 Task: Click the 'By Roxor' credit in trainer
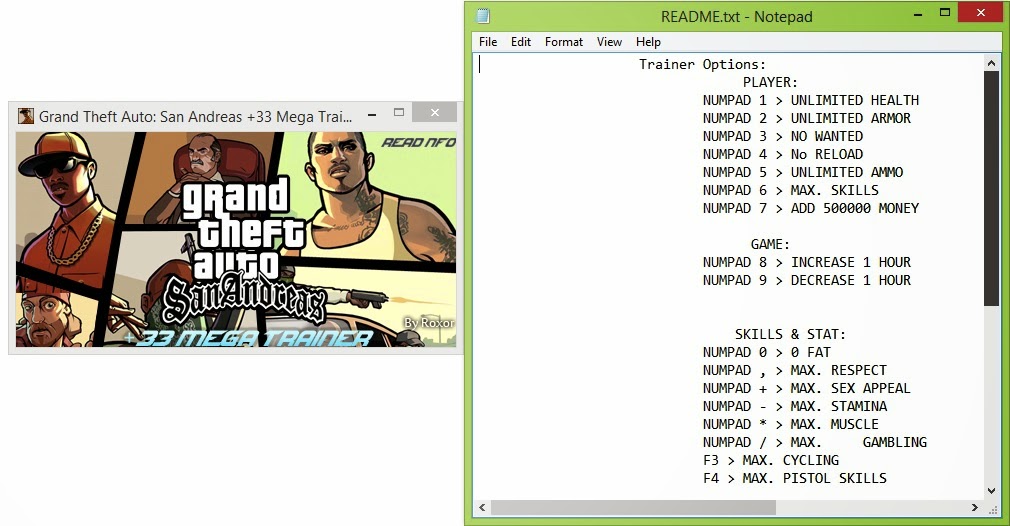point(429,323)
